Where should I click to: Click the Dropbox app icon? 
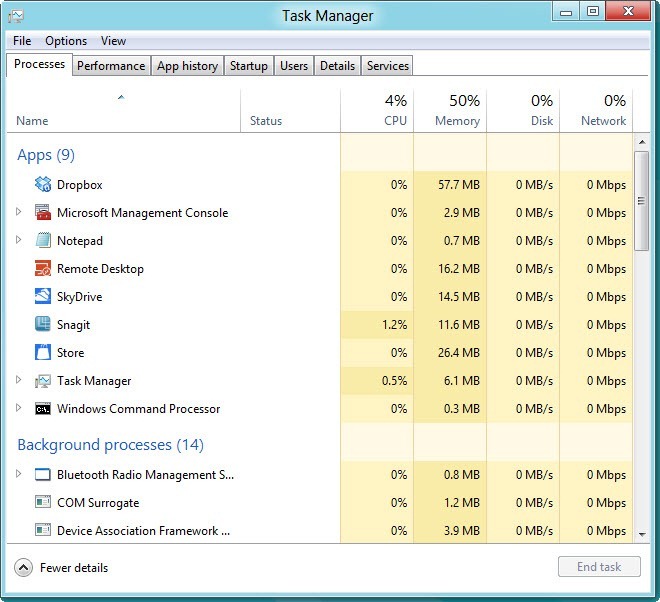point(43,184)
